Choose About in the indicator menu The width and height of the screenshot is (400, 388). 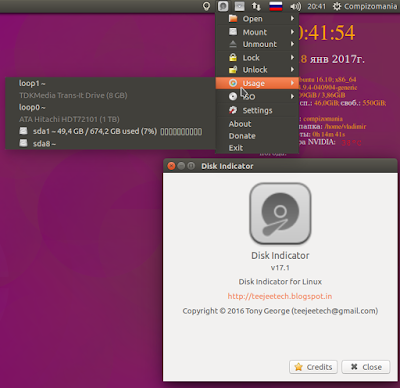tap(257, 124)
